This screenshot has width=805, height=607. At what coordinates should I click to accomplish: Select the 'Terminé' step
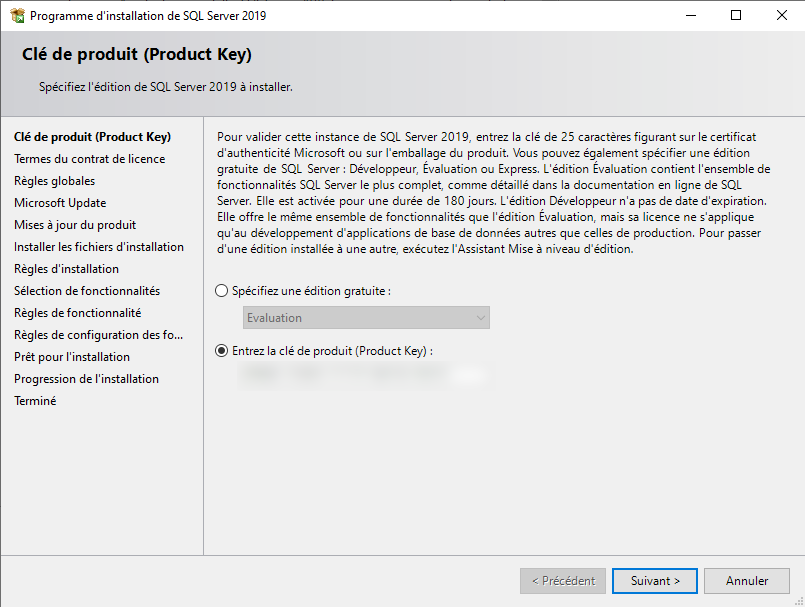35,401
